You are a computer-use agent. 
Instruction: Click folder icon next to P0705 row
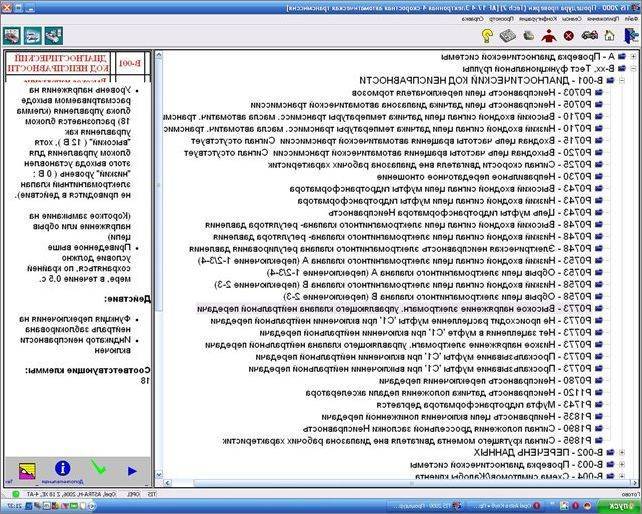coord(599,104)
